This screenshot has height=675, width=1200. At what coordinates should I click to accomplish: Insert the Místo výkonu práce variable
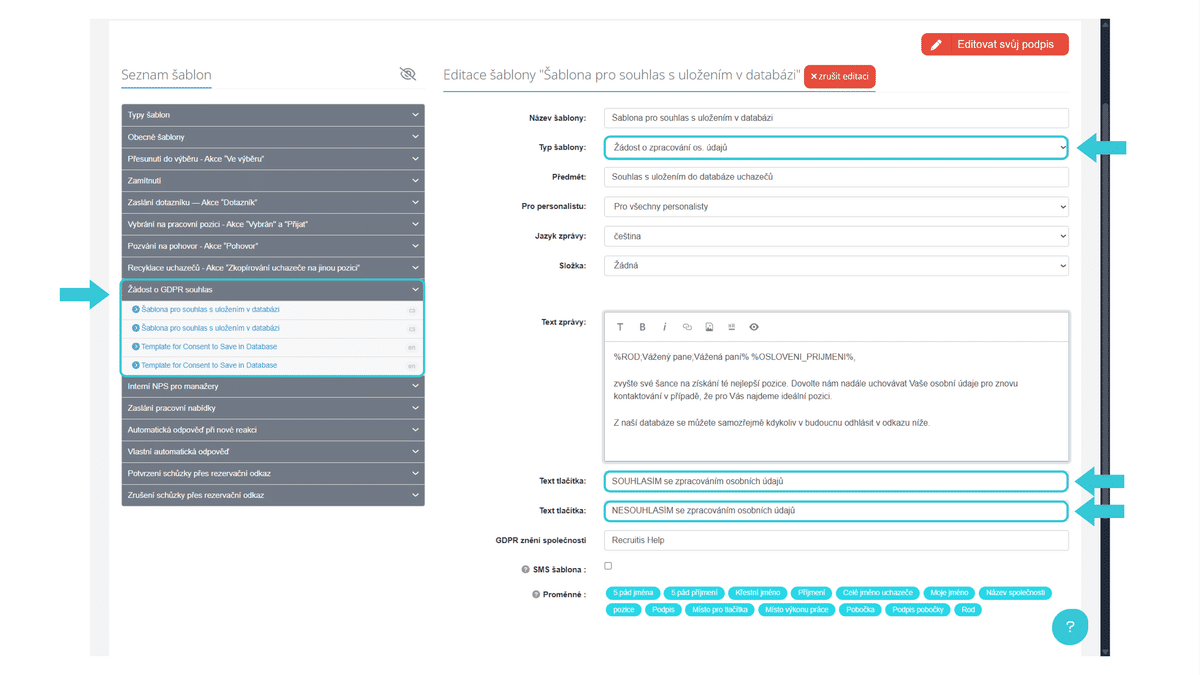(x=796, y=609)
